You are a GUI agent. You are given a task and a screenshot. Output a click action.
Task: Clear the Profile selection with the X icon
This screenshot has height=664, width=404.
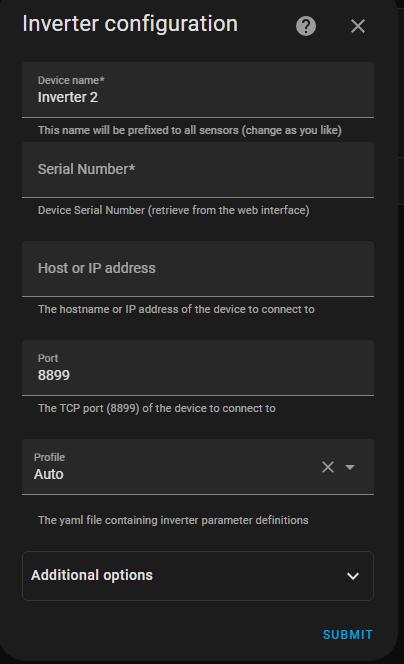[x=328, y=467]
